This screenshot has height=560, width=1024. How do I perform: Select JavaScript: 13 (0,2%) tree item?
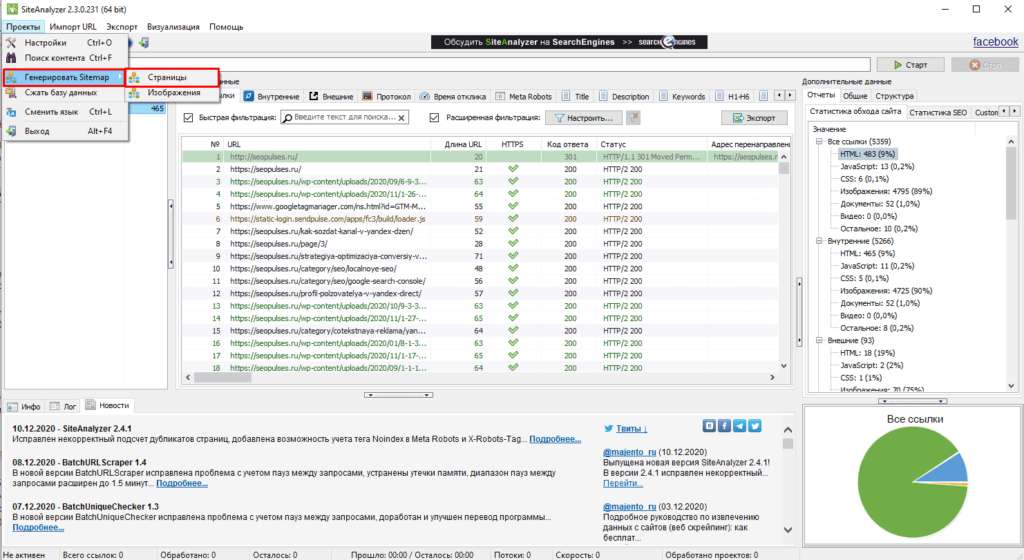(876, 166)
